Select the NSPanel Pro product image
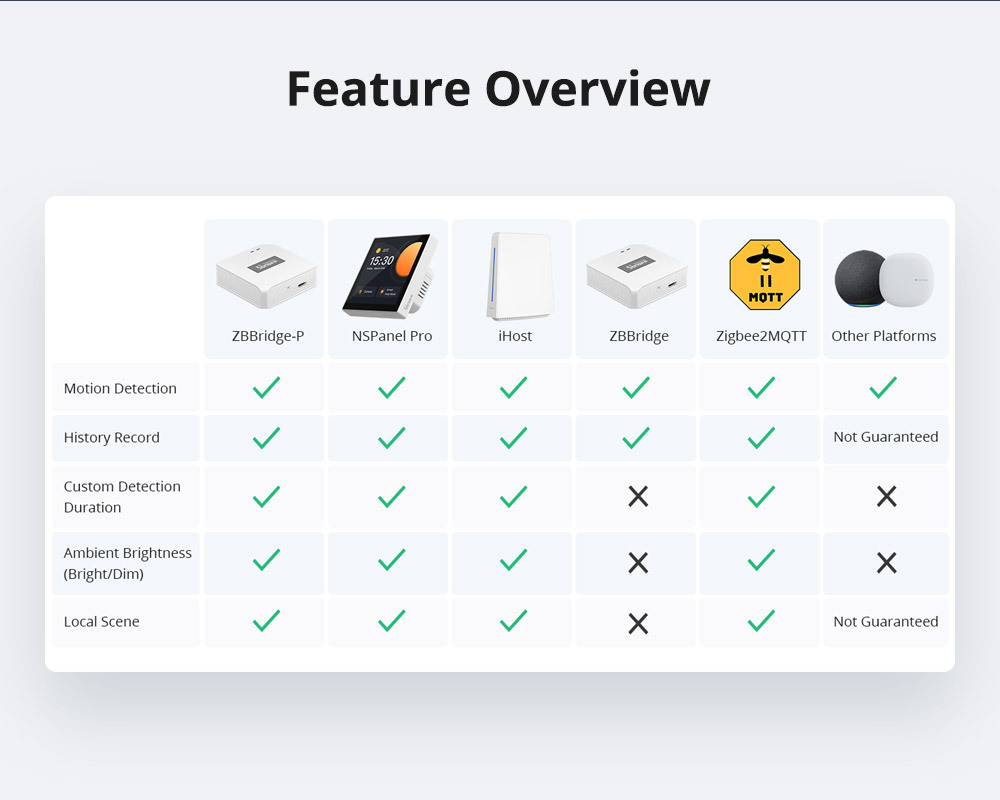This screenshot has height=800, width=1000. pyautogui.click(x=390, y=276)
